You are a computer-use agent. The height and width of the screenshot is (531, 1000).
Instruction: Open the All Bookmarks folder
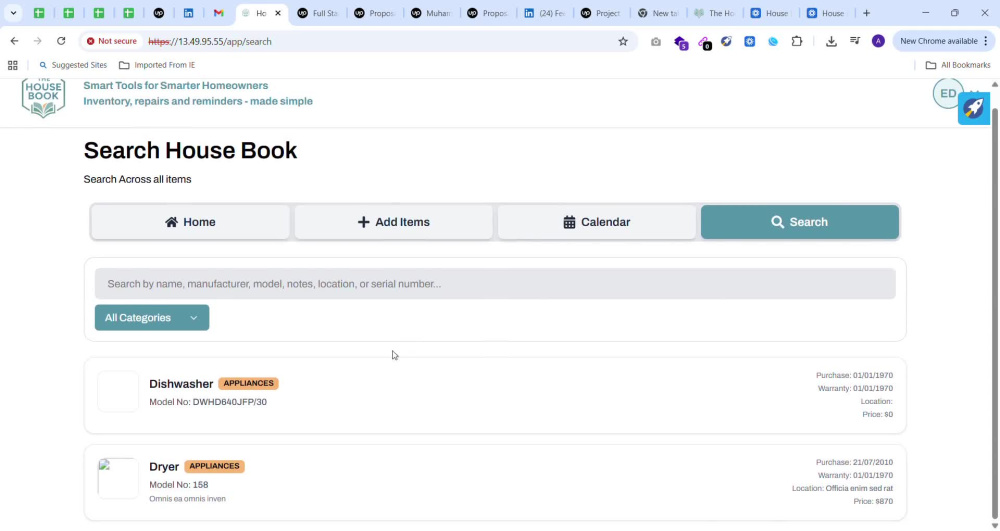958,65
